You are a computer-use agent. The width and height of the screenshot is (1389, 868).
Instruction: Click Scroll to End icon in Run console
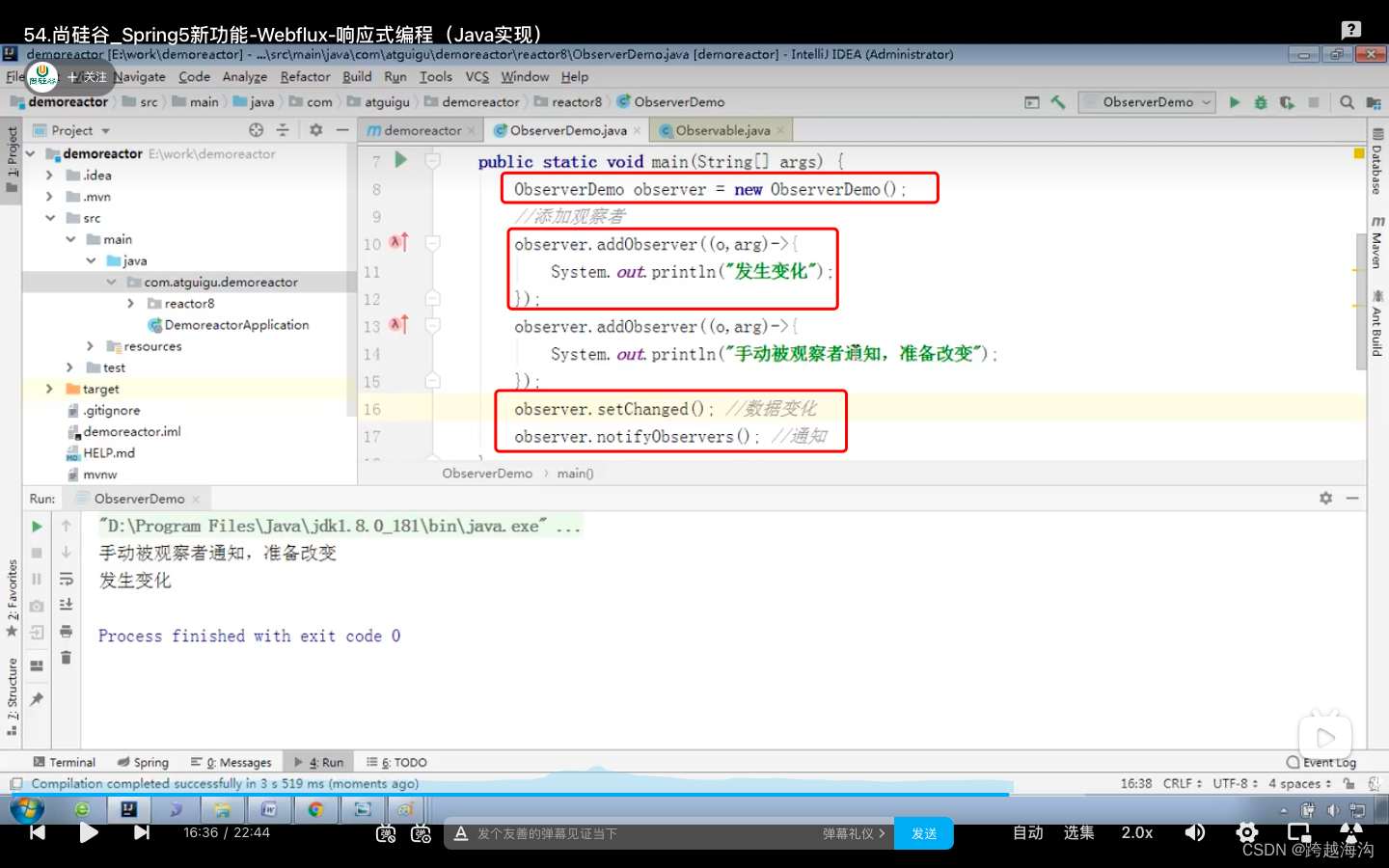pyautogui.click(x=66, y=605)
